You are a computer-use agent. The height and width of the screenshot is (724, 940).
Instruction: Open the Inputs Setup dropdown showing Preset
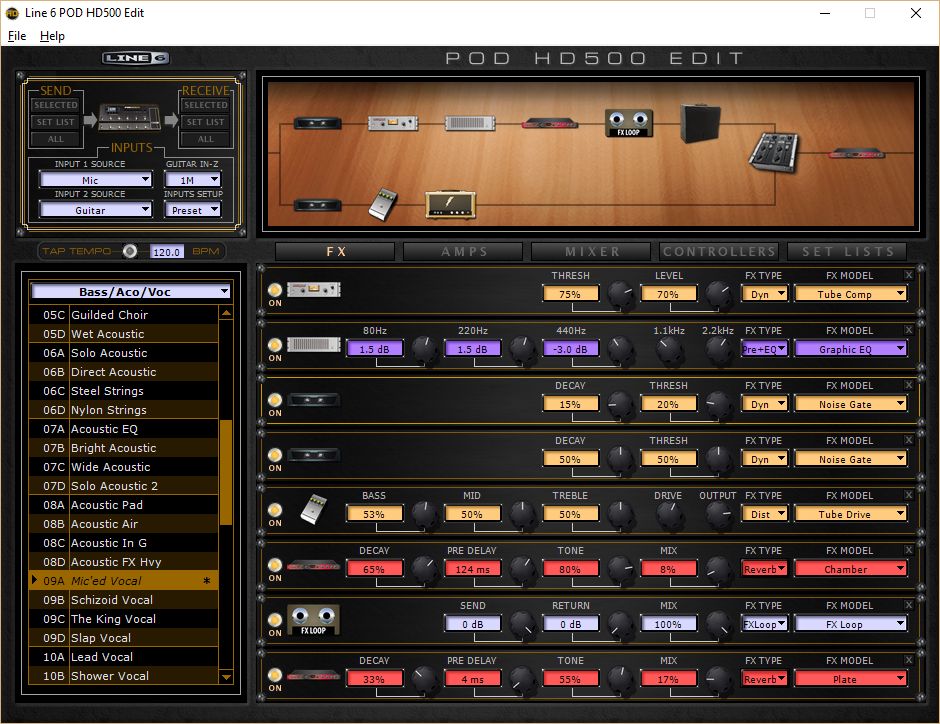(x=193, y=210)
